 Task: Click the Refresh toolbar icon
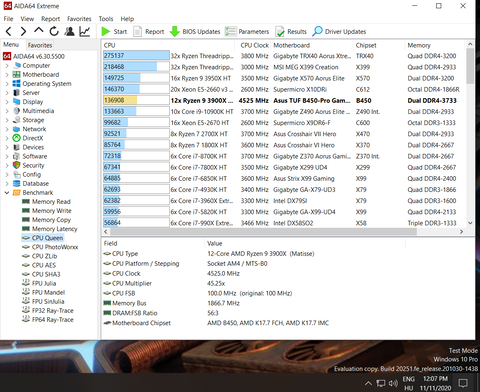tap(54, 31)
